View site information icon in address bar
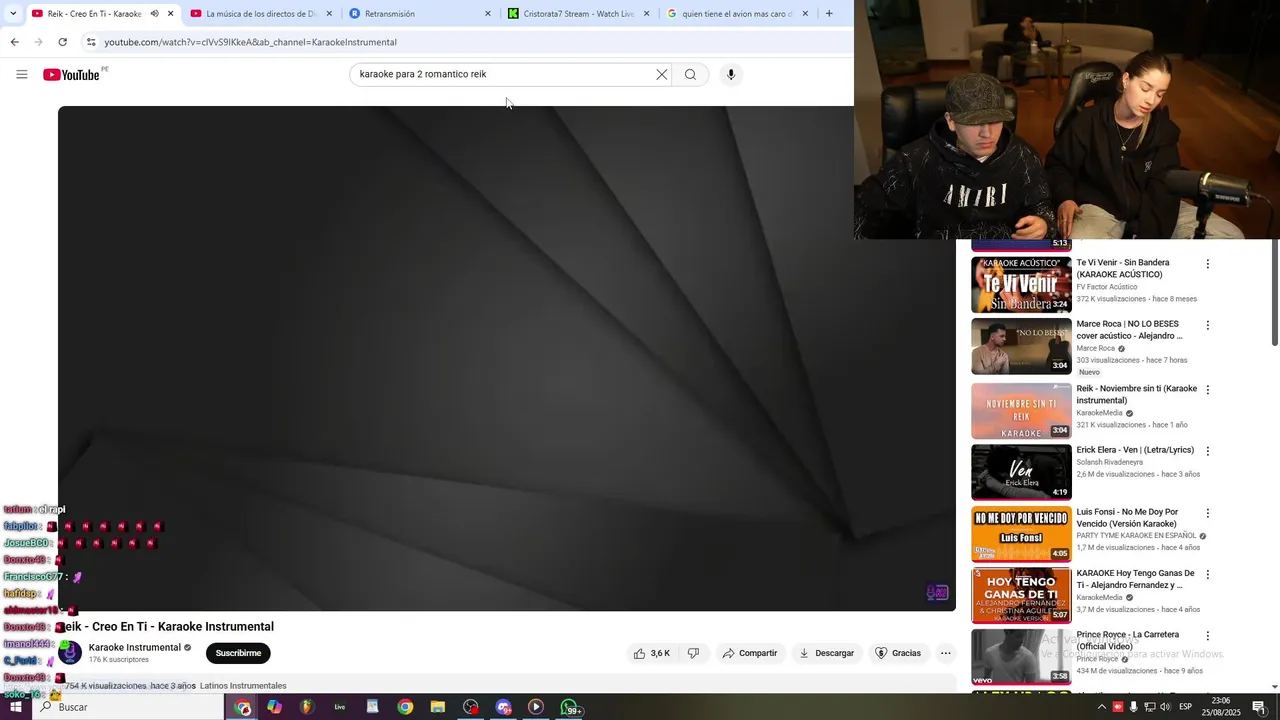The height and width of the screenshot is (720, 1280). [x=91, y=42]
